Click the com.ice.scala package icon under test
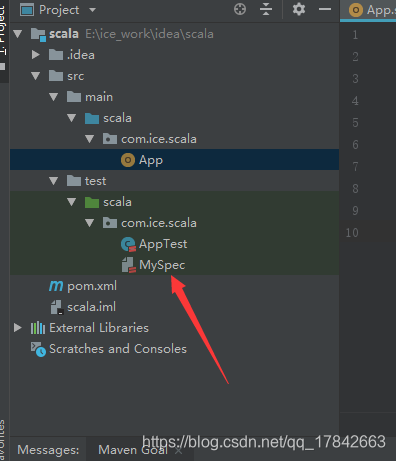 pos(110,223)
